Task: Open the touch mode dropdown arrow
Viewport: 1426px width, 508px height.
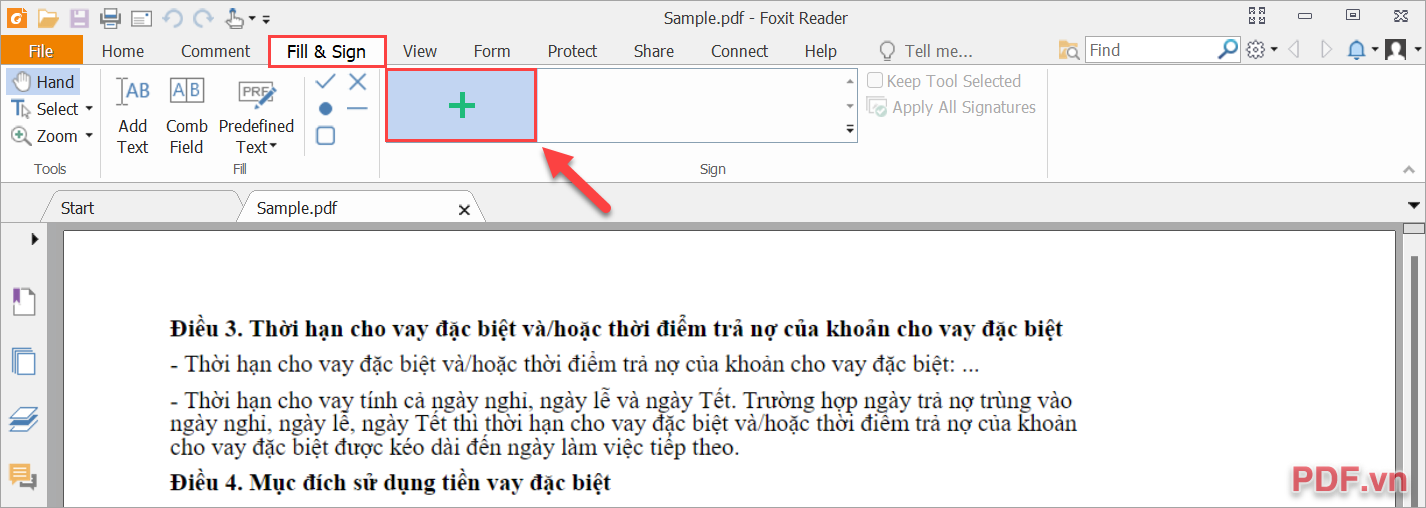Action: [x=251, y=19]
